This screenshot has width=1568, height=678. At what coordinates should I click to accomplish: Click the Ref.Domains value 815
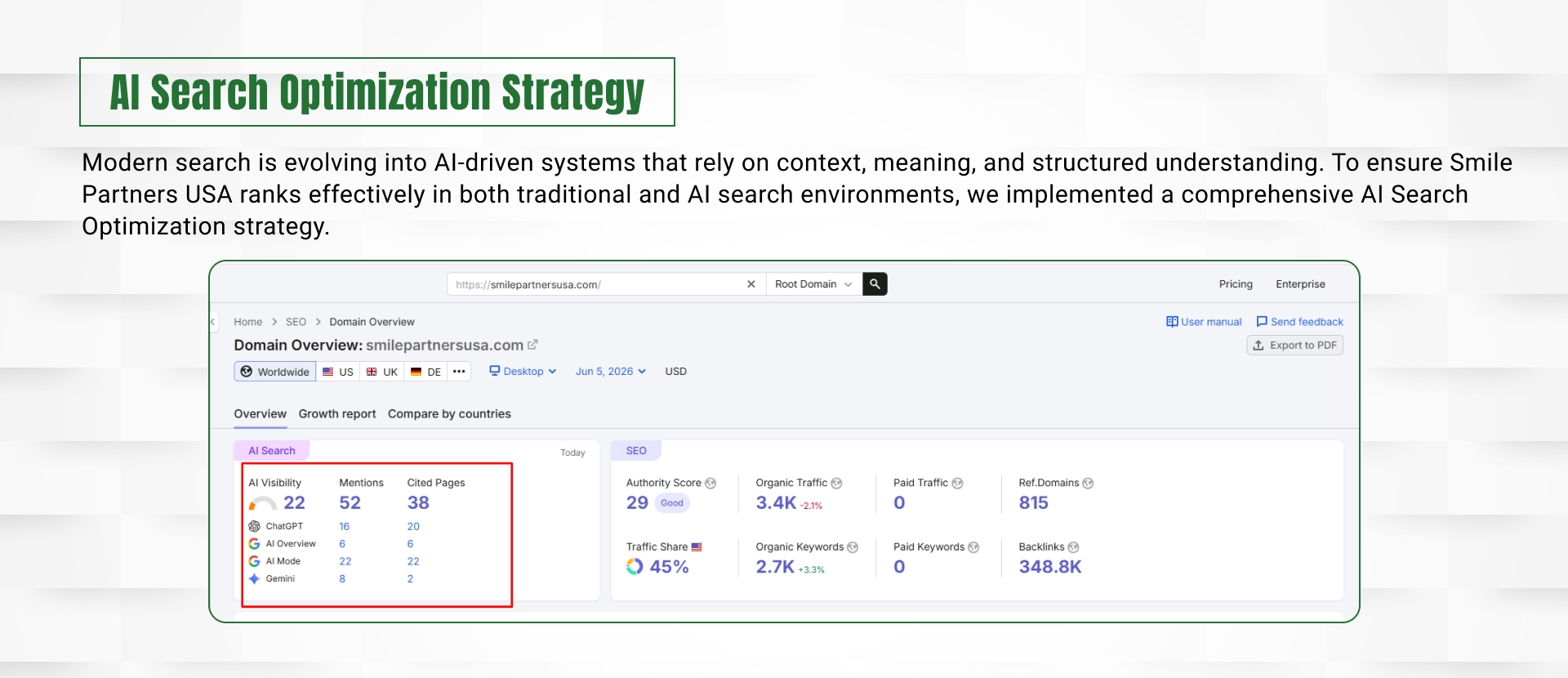point(1033,503)
